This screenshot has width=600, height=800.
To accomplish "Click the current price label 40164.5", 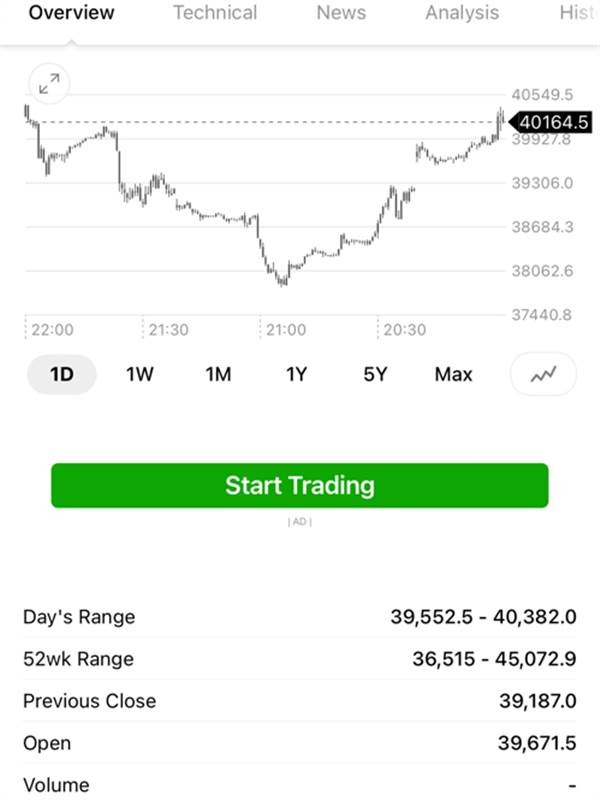I will pos(551,122).
